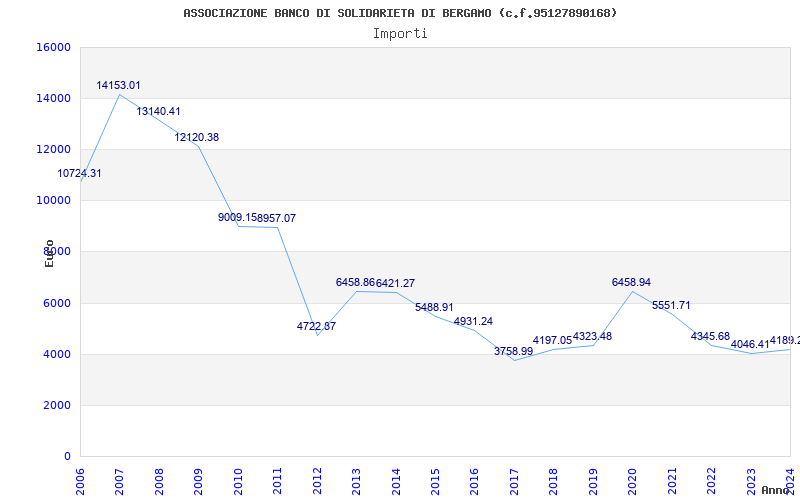Viewport: 800px width, 500px height.
Task: Select the 5551.71 data label
Action: tap(671, 306)
